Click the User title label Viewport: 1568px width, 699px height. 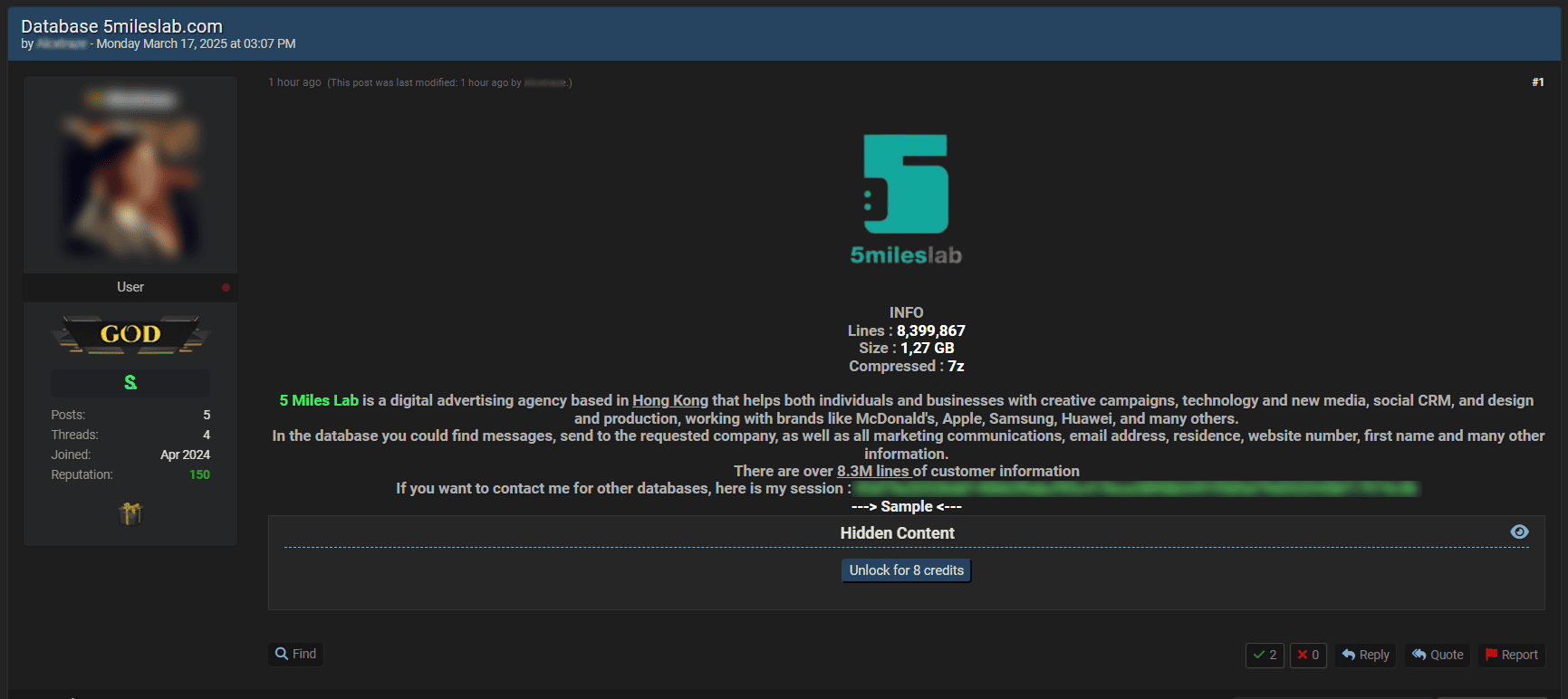coord(130,287)
